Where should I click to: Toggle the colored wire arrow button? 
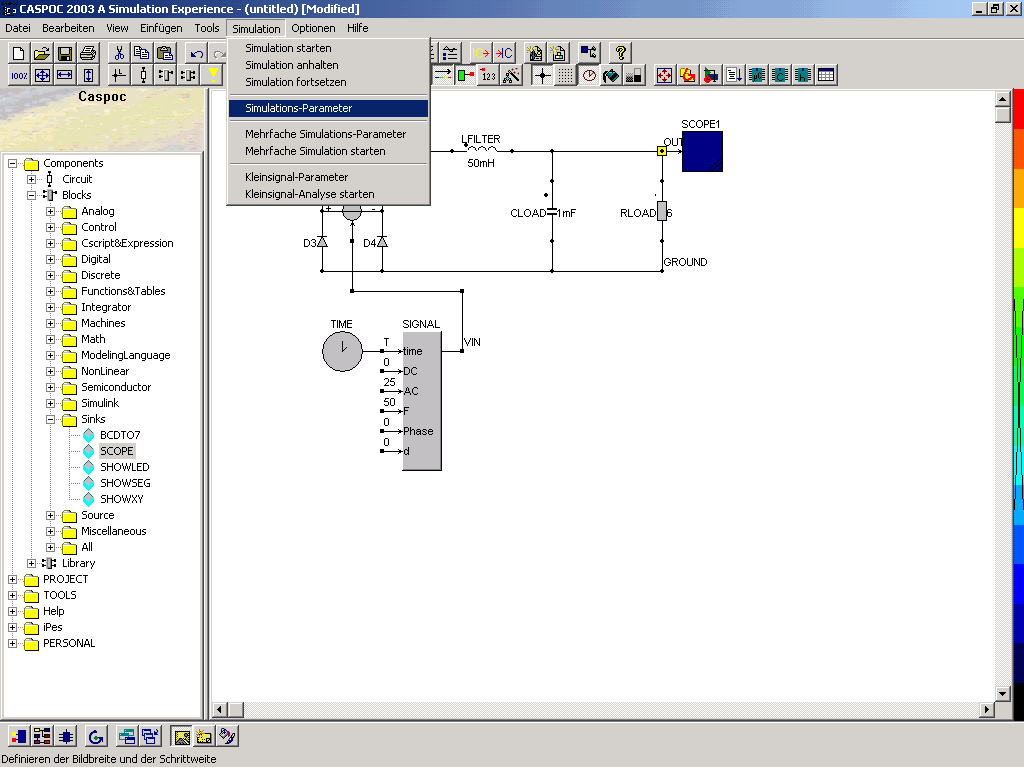[x=442, y=75]
